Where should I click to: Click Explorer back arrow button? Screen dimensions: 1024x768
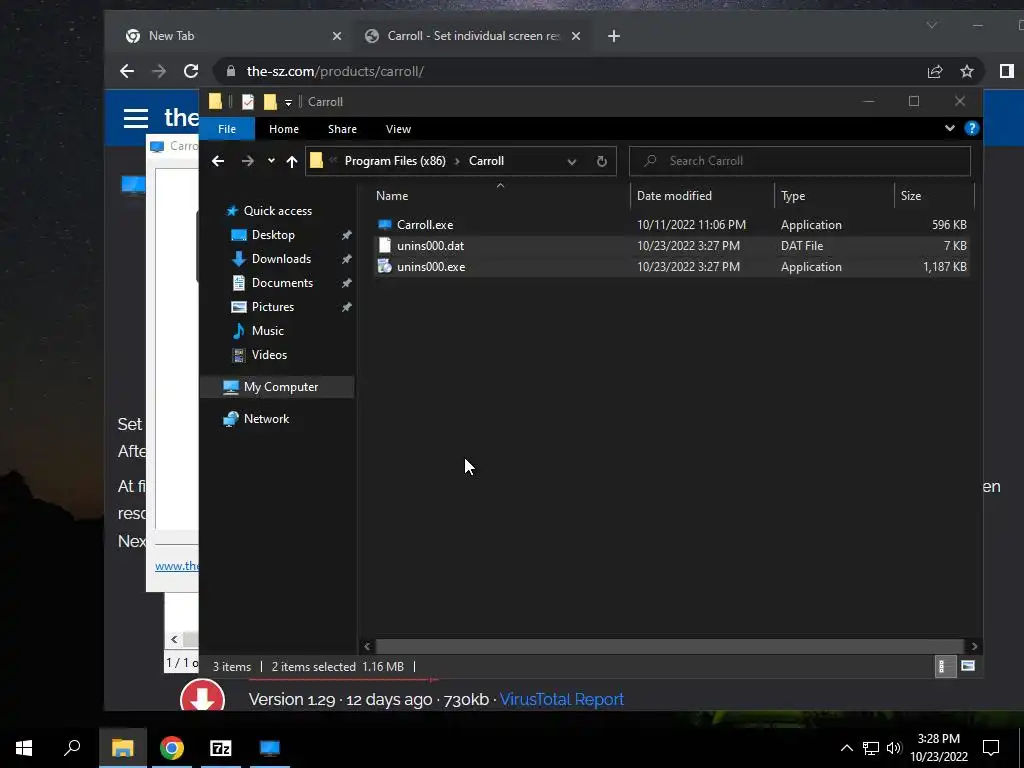coord(218,161)
